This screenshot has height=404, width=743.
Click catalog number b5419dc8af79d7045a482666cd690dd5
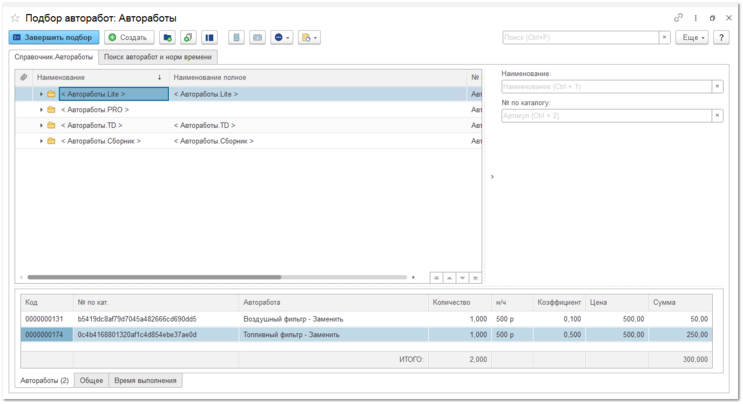click(137, 319)
